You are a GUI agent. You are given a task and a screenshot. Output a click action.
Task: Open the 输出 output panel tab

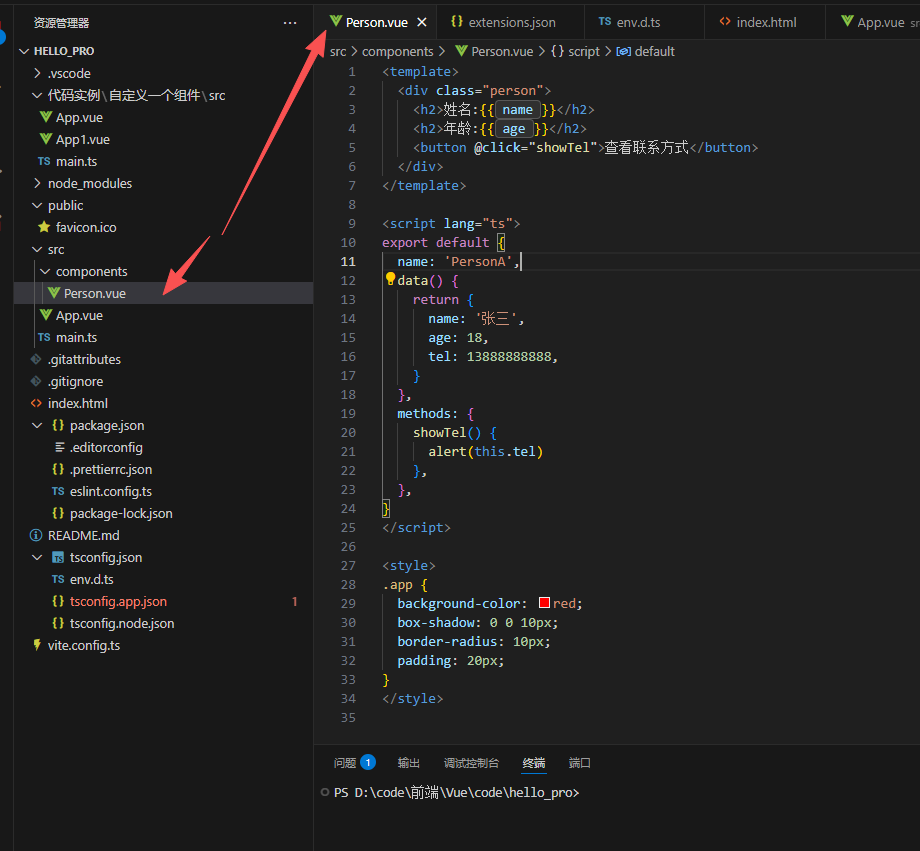[408, 762]
